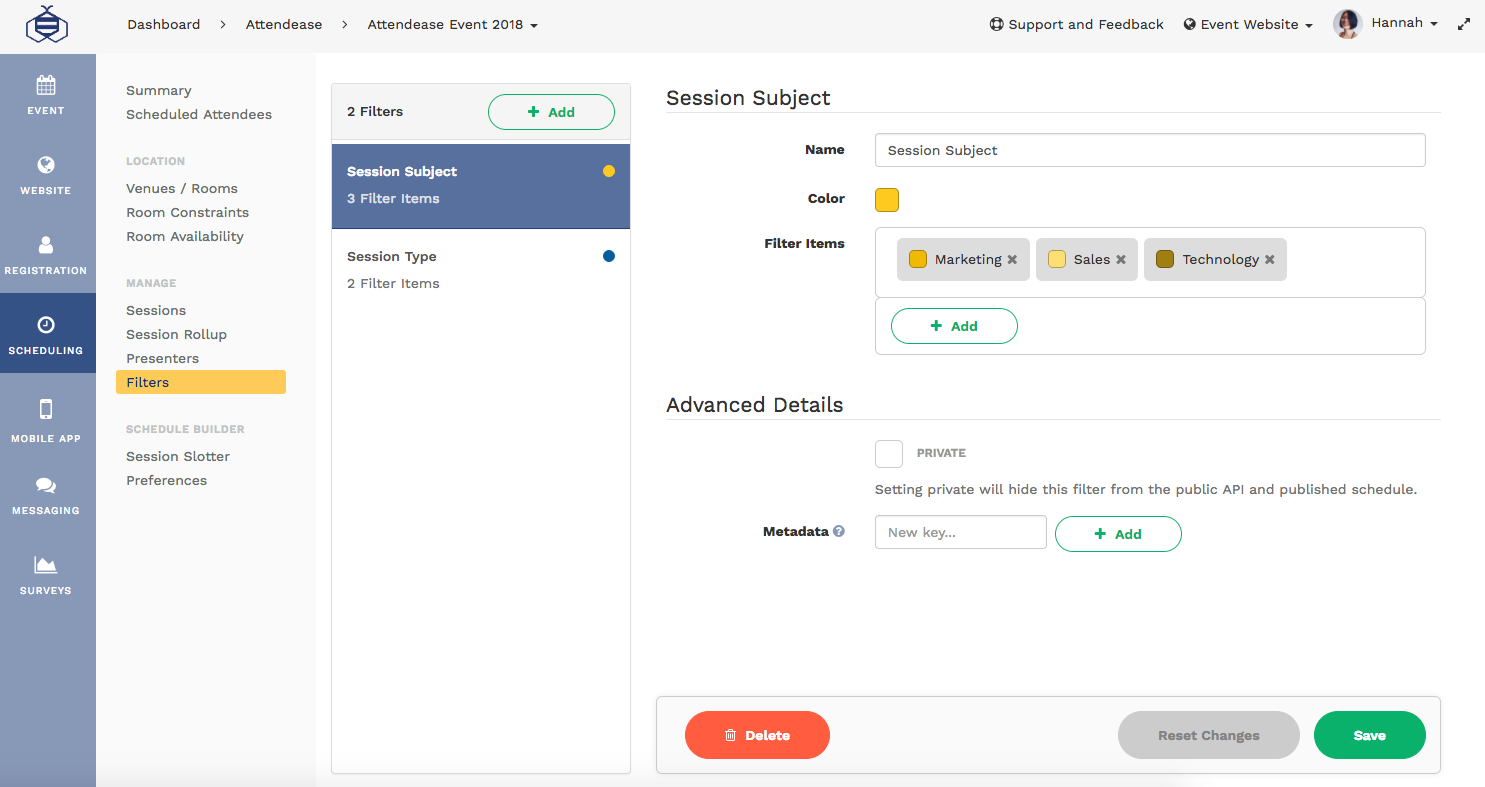Remove the Sales filter item tag
This screenshot has width=1485, height=787.
click(x=1120, y=258)
